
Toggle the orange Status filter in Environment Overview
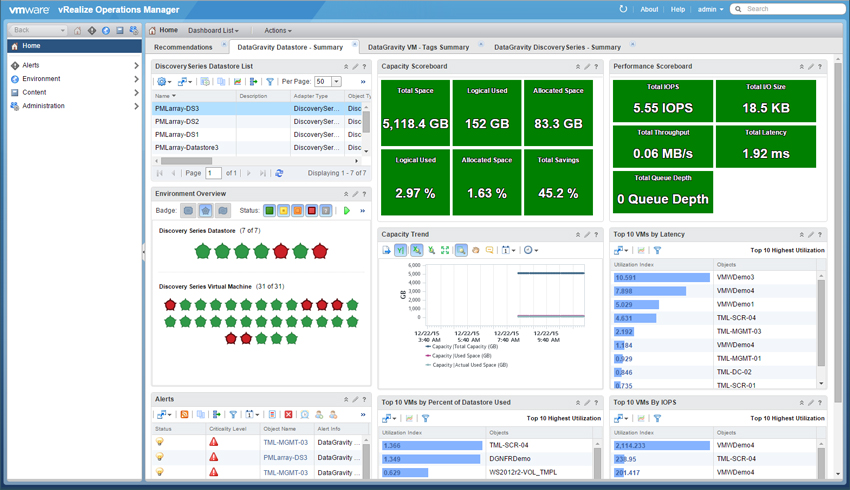[x=298, y=210]
